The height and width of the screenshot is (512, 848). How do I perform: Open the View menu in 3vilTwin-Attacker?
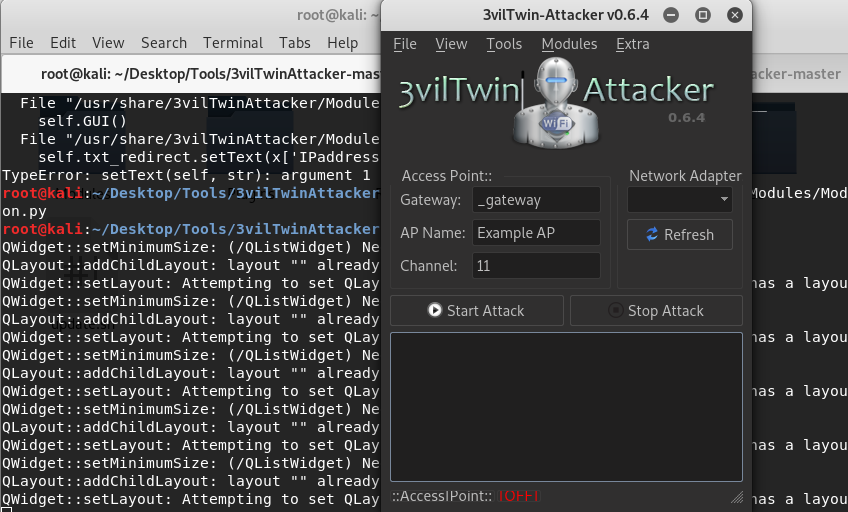[x=451, y=44]
